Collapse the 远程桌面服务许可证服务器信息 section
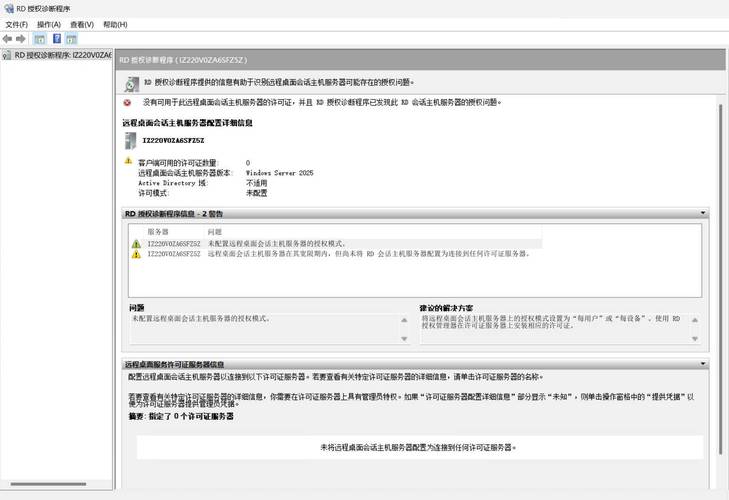Image resolution: width=729 pixels, height=500 pixels. tap(704, 364)
